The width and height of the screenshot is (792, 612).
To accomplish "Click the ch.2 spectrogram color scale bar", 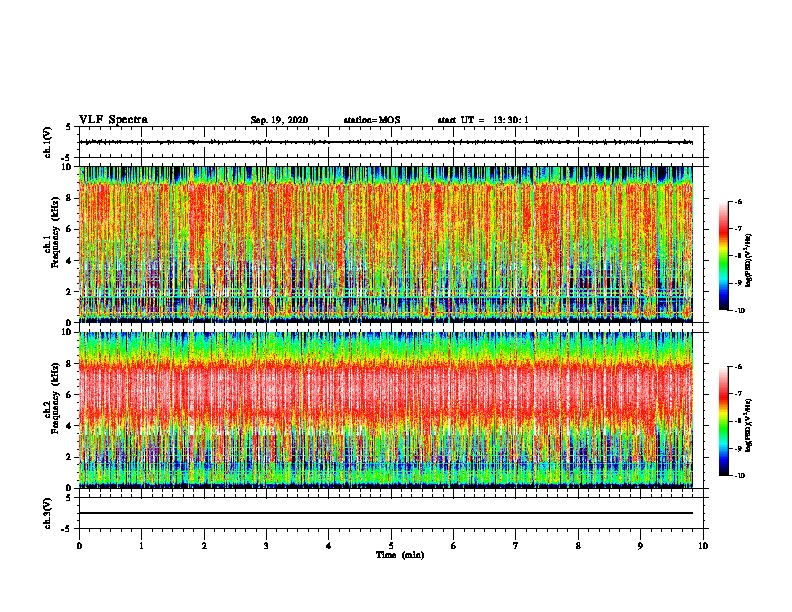I will point(724,421).
